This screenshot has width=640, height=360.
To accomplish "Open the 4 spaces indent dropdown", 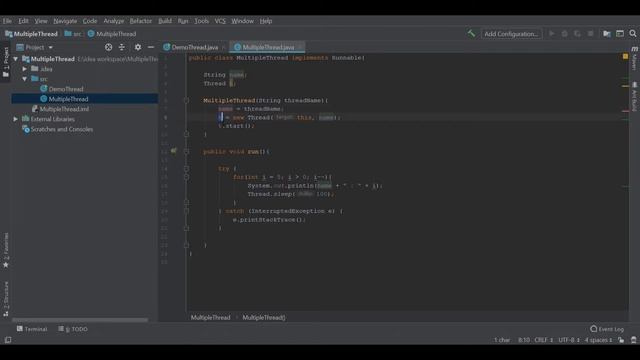I will tap(598, 340).
